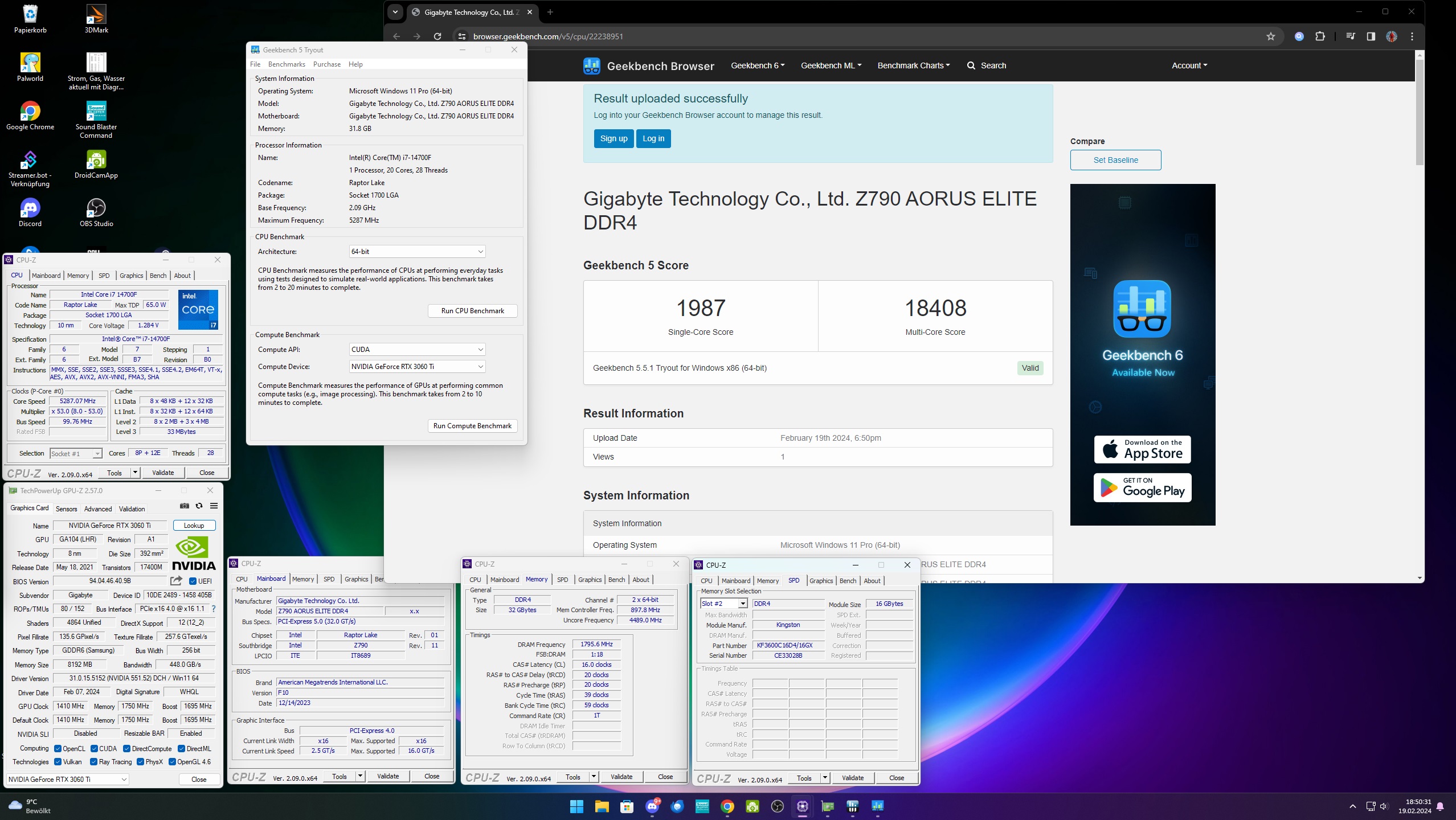Open OBS Studio desktop icon

[x=96, y=212]
